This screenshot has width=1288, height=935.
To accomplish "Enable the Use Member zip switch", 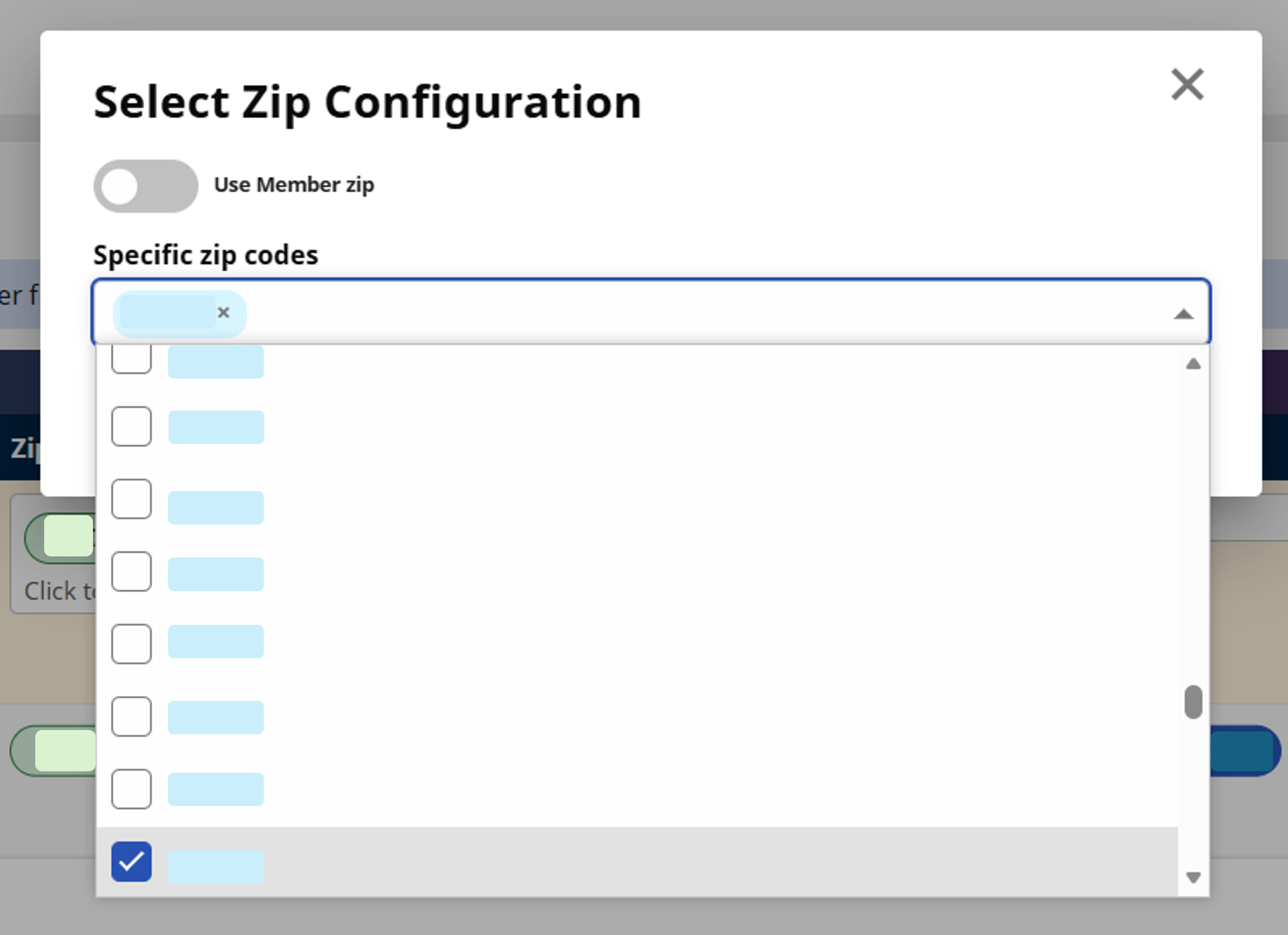I will pos(146,186).
